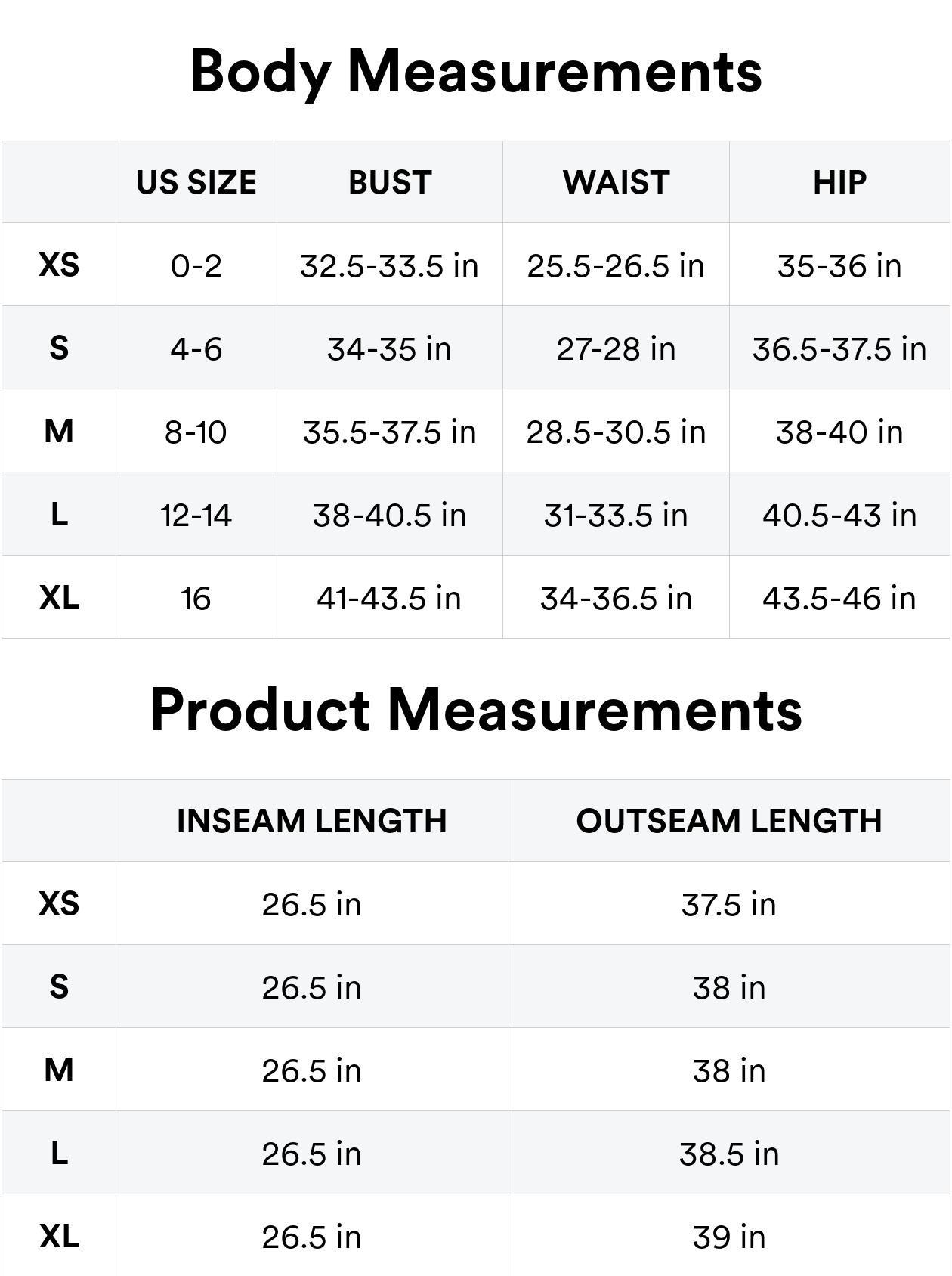Select the US size 16 cell

pyautogui.click(x=196, y=599)
